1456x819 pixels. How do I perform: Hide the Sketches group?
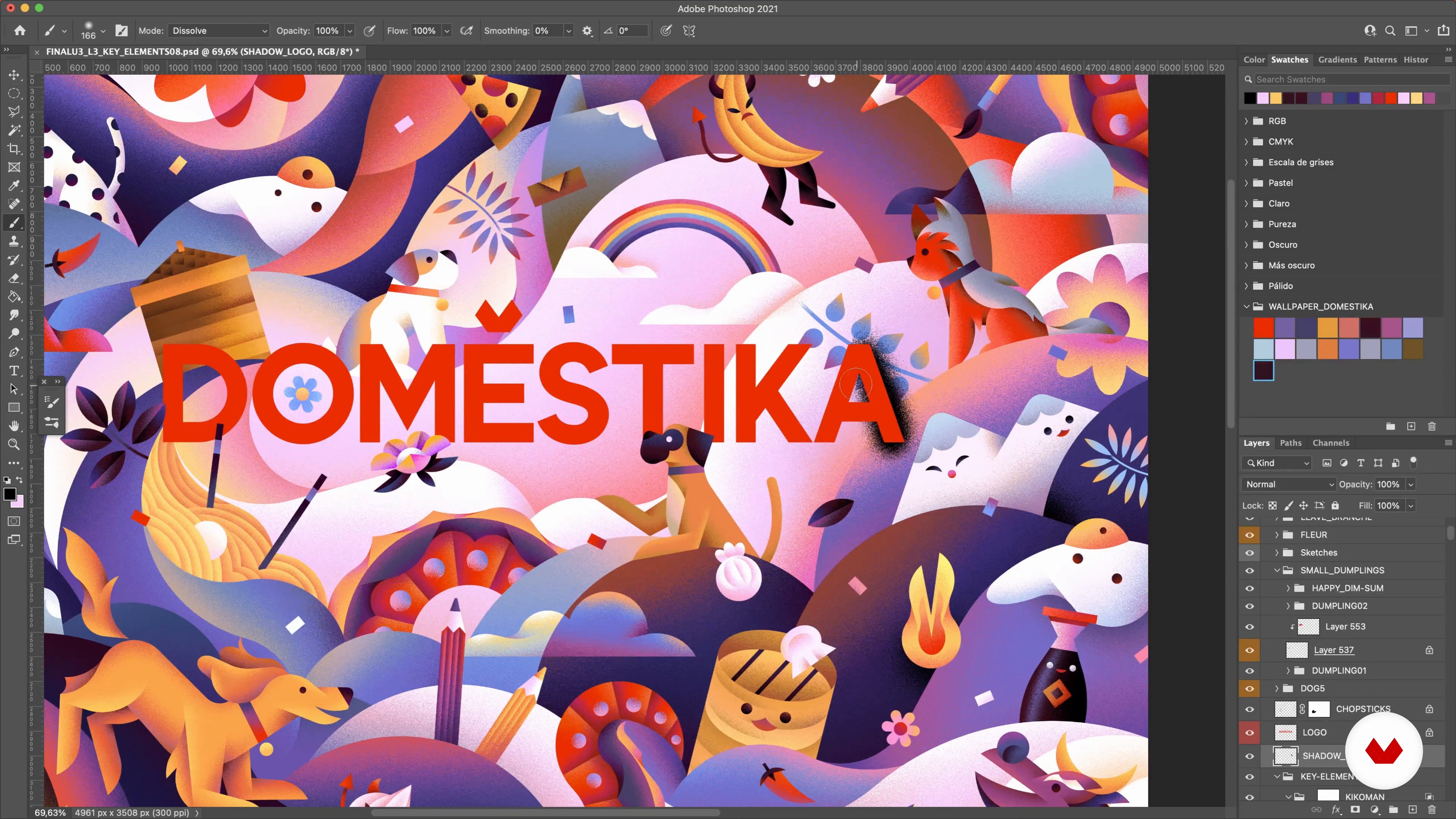click(1249, 553)
